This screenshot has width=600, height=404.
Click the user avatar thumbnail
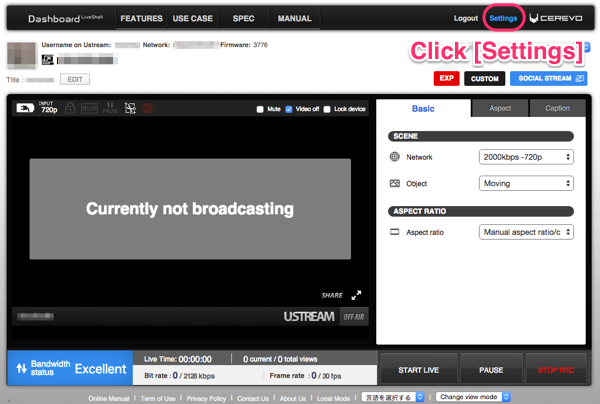(21, 55)
